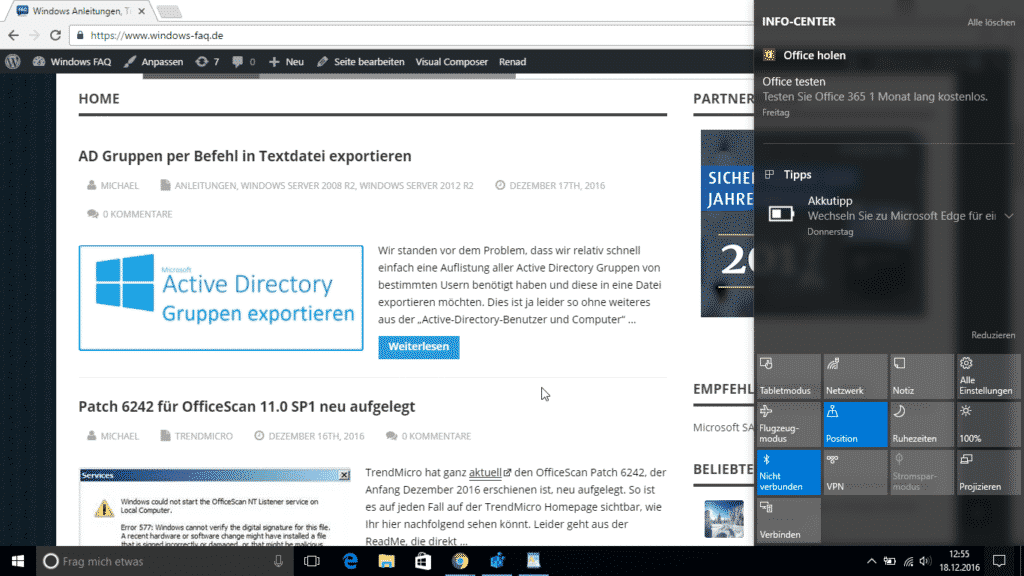Screen dimensions: 1024x576
Task: Click the Info-Center taskbar icon
Action: (x=999, y=561)
